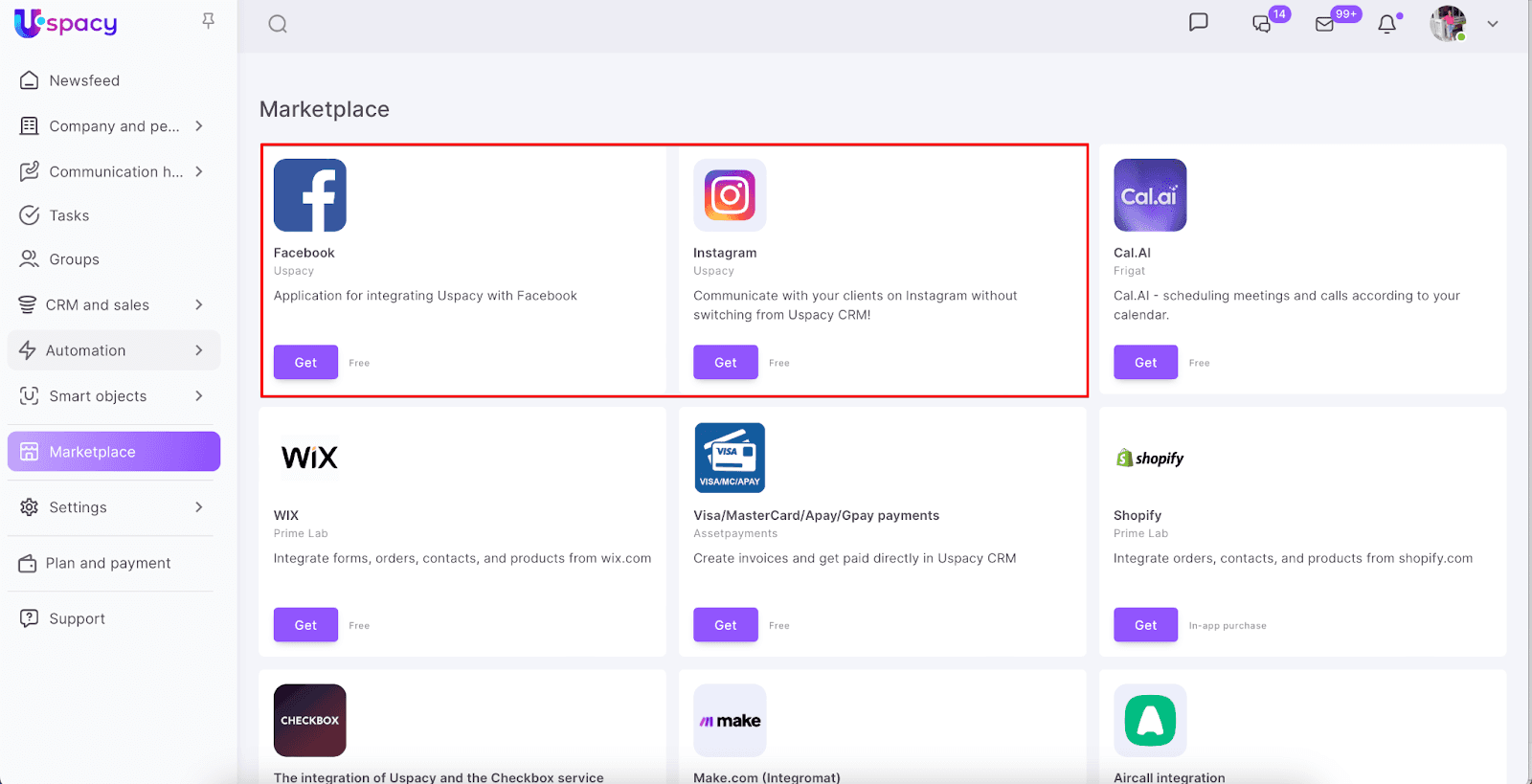This screenshot has width=1532, height=784.
Task: Click the Company and people icon
Action: (x=30, y=126)
